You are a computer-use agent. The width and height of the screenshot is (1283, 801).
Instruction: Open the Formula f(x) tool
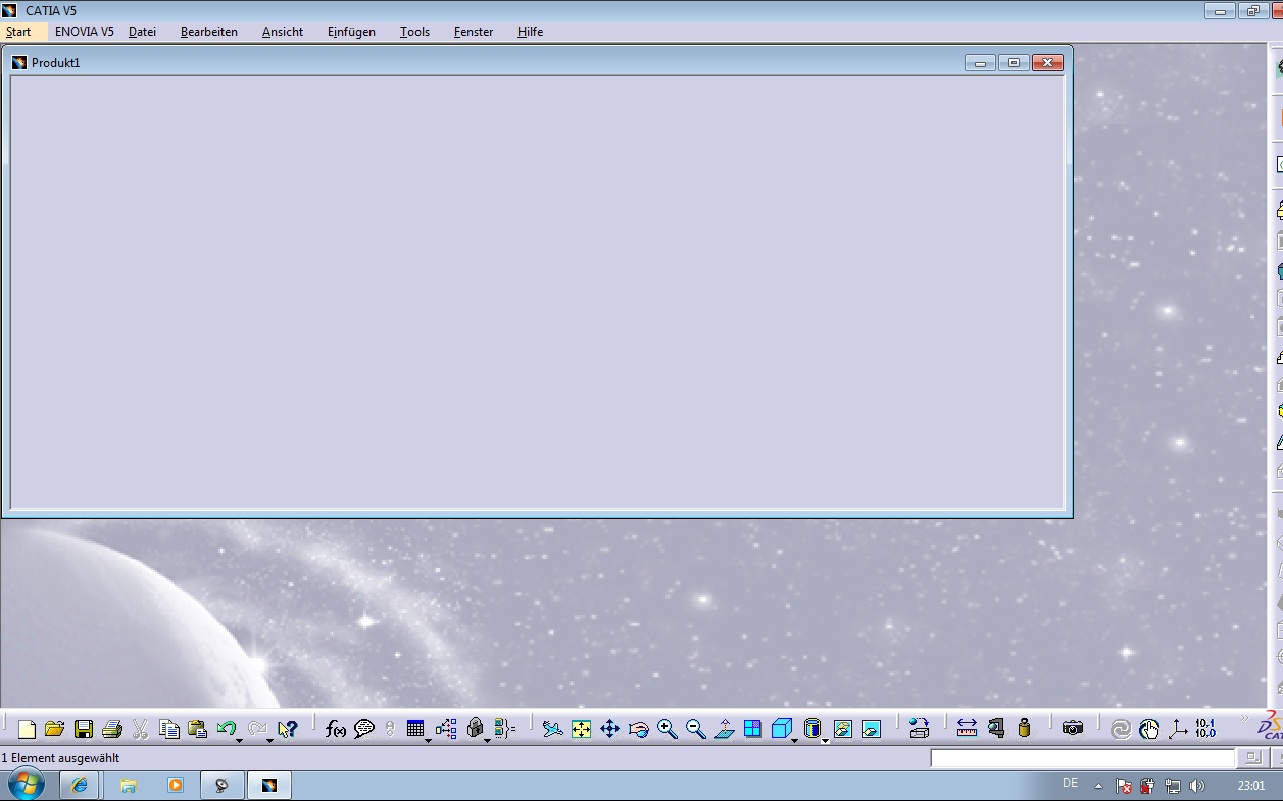(x=336, y=729)
